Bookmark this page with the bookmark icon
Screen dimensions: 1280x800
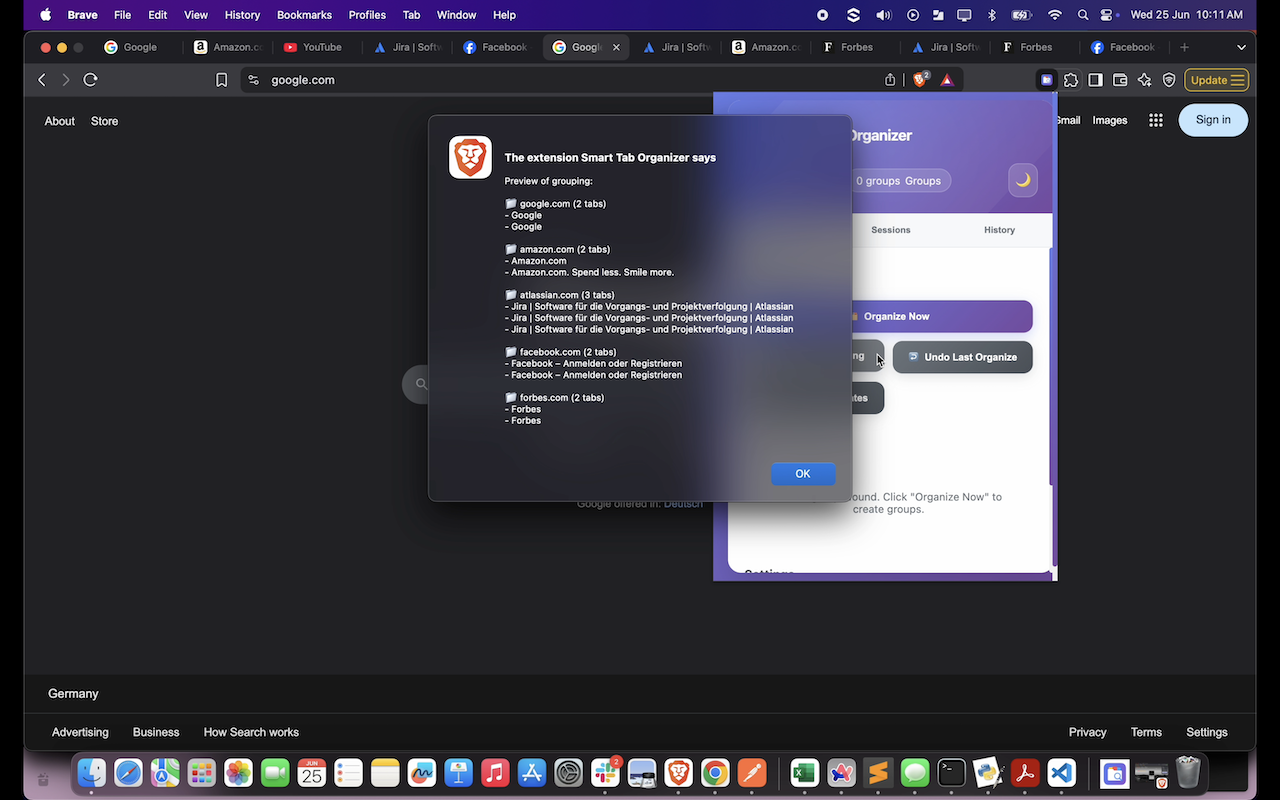(222, 80)
